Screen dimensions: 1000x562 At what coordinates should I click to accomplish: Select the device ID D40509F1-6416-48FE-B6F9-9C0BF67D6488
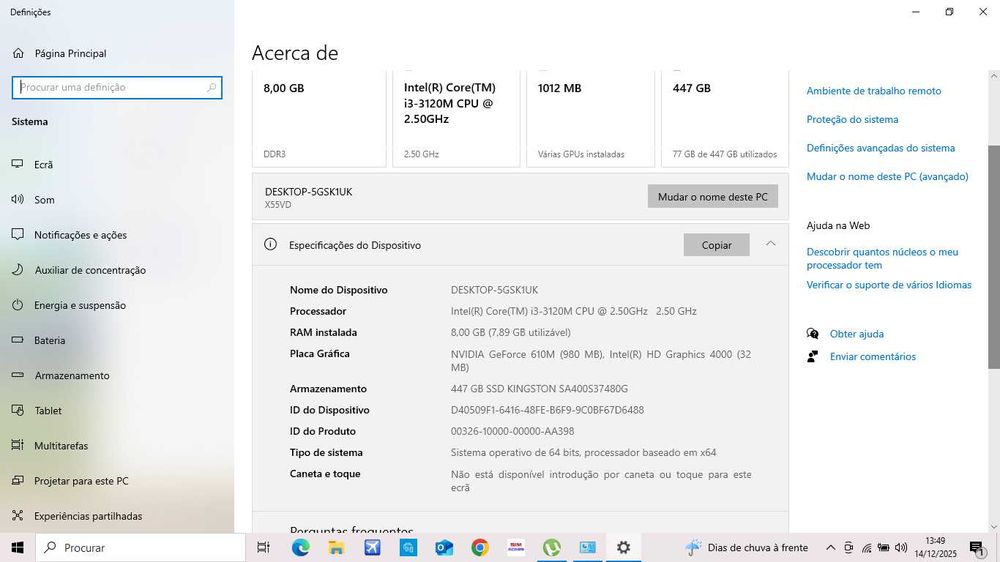[547, 410]
